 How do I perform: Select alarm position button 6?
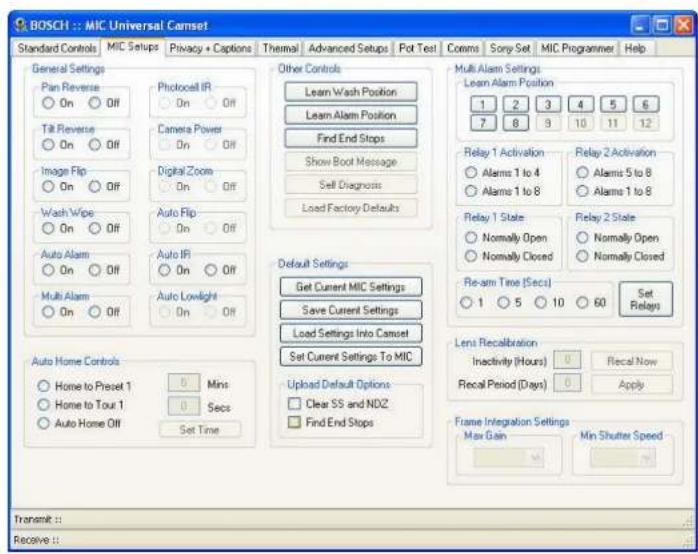coord(645,105)
